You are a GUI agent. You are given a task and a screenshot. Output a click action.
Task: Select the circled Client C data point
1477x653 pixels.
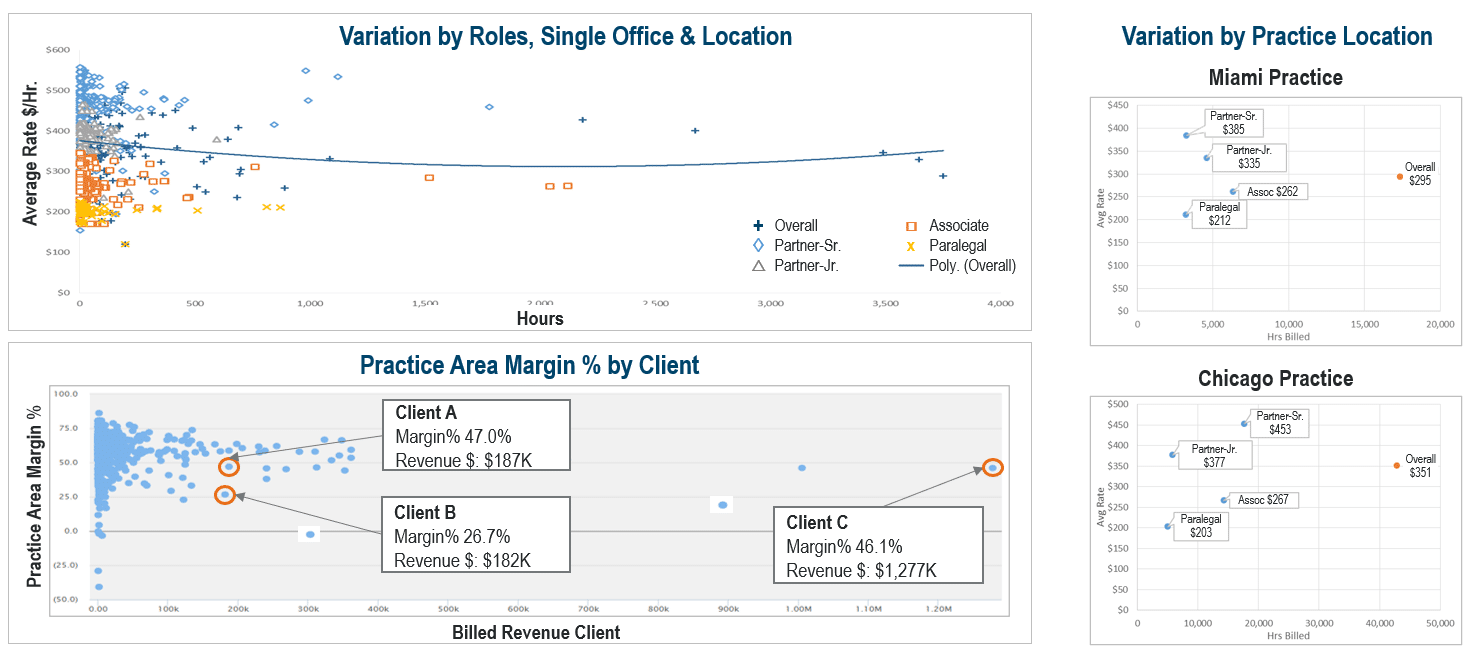[992, 467]
